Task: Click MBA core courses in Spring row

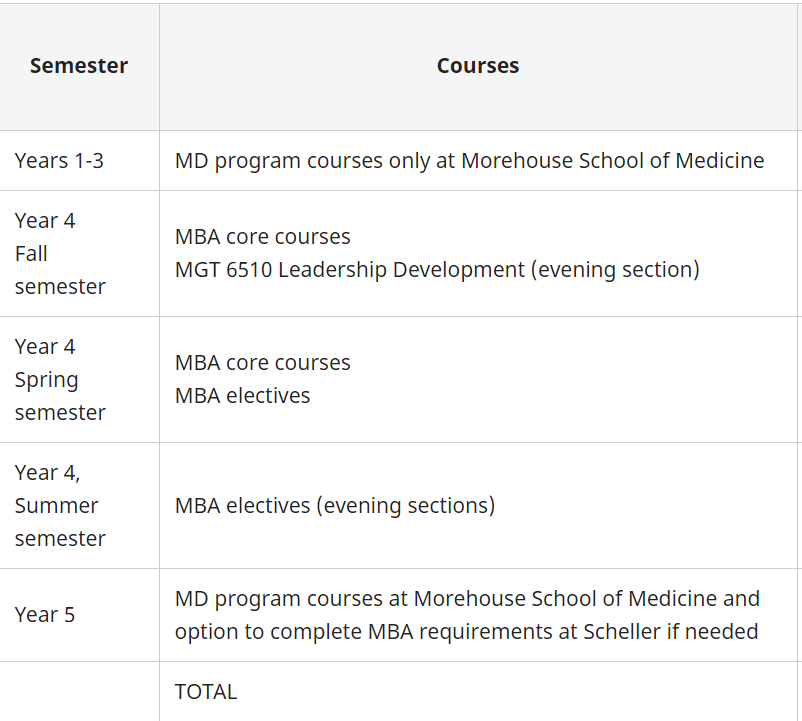Action: click(x=262, y=363)
